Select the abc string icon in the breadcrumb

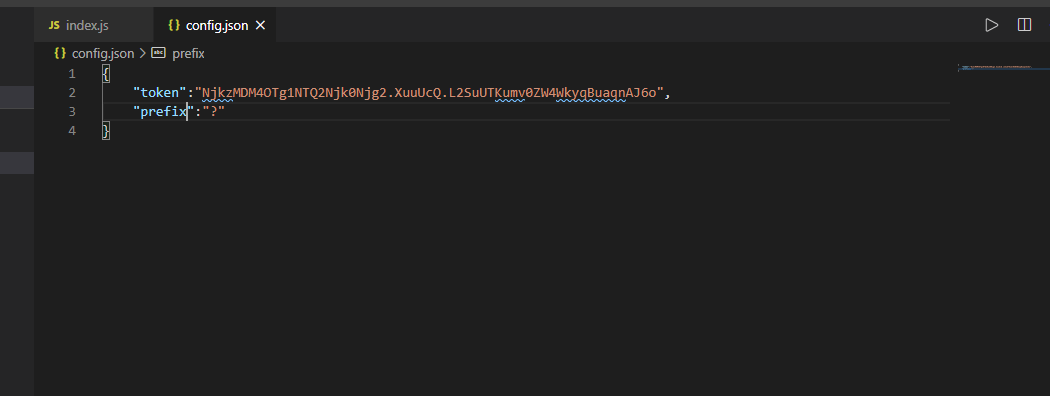[x=158, y=53]
